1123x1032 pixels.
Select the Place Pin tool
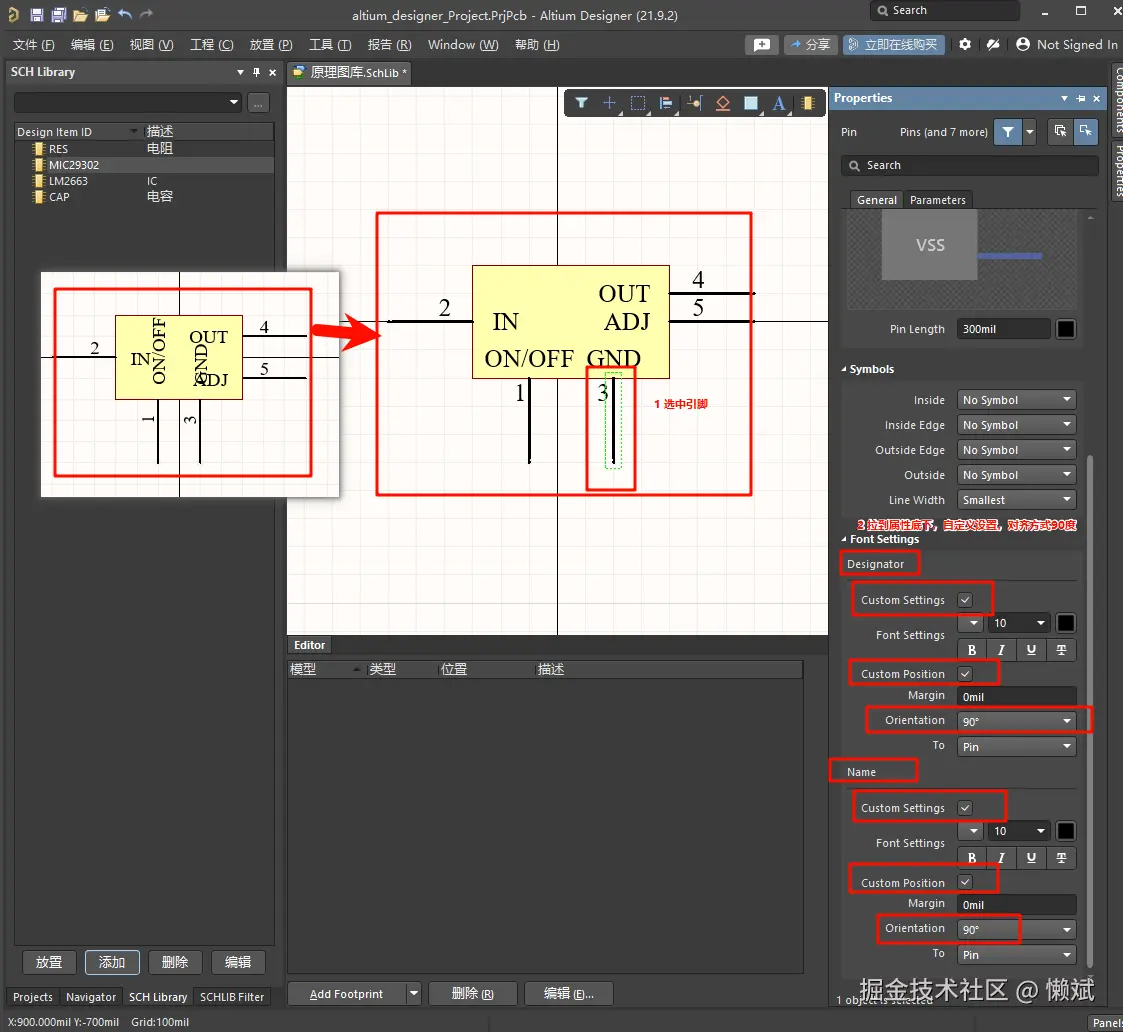pyautogui.click(x=694, y=103)
